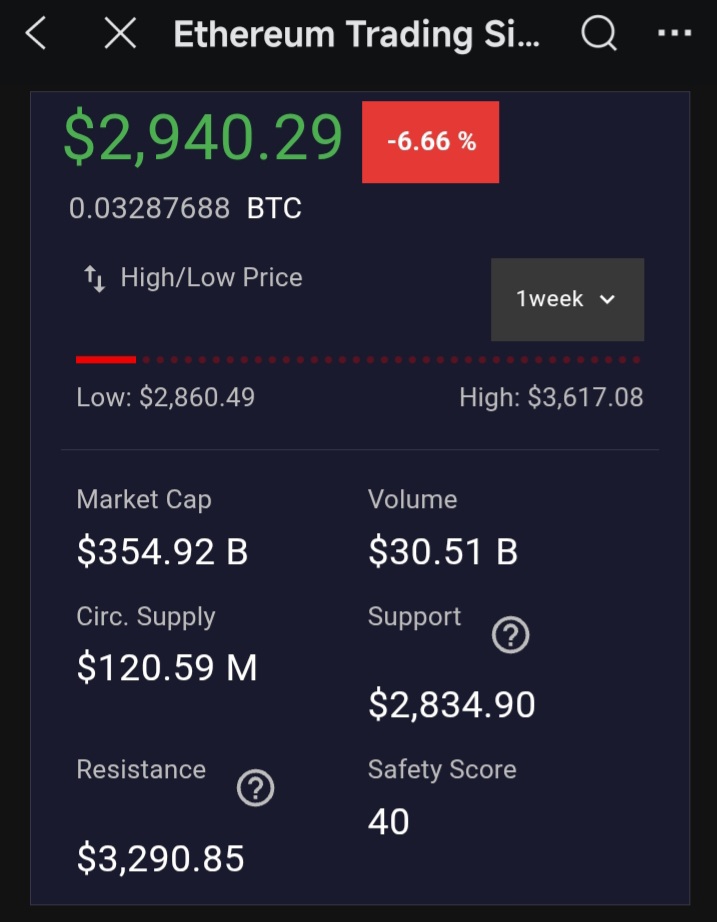
Task: Open the three-dot more options menu
Action: click(674, 34)
